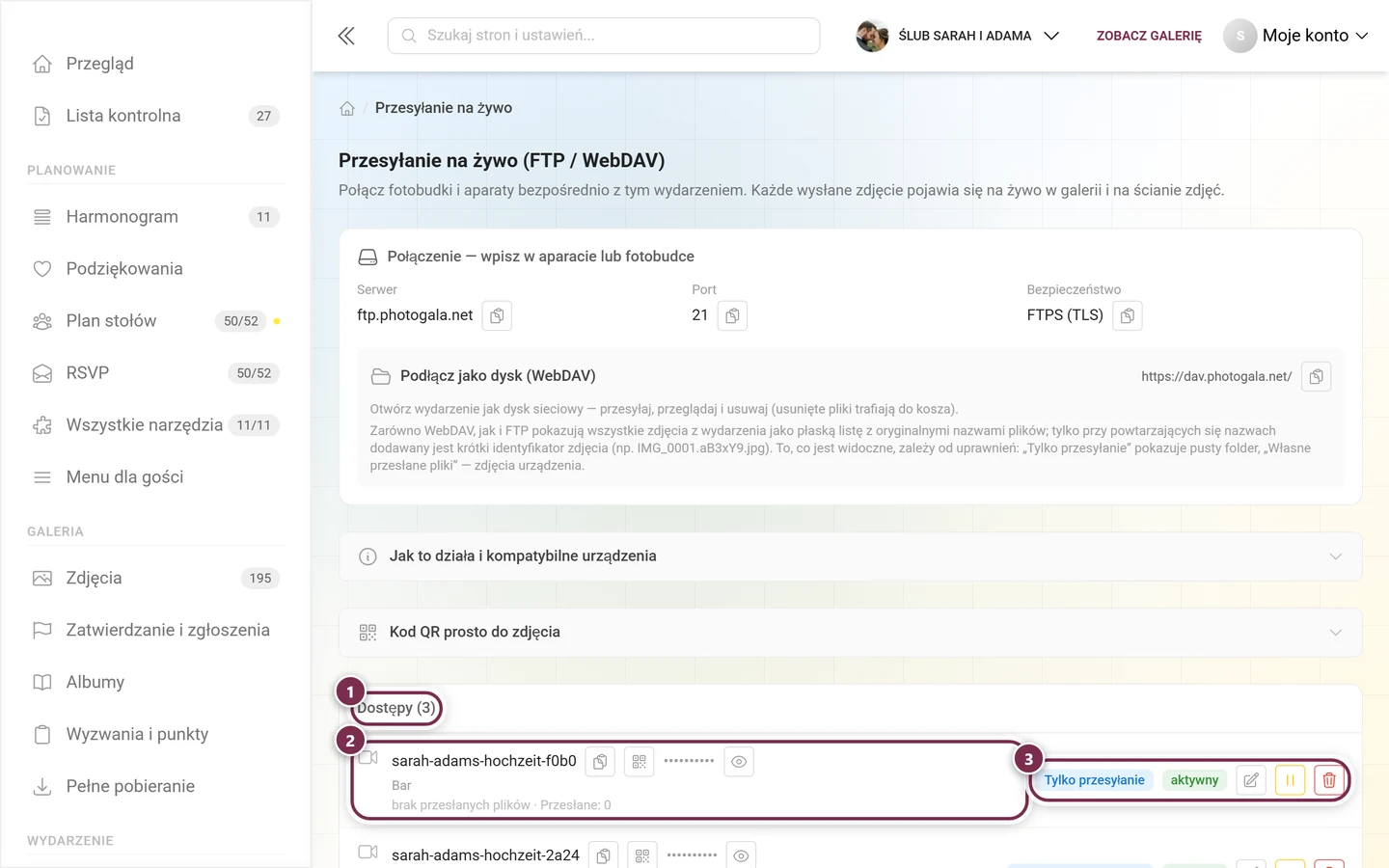This screenshot has width=1389, height=868.
Task: Click the 'Tylko przesyłanie' permission badge
Action: coord(1094,780)
